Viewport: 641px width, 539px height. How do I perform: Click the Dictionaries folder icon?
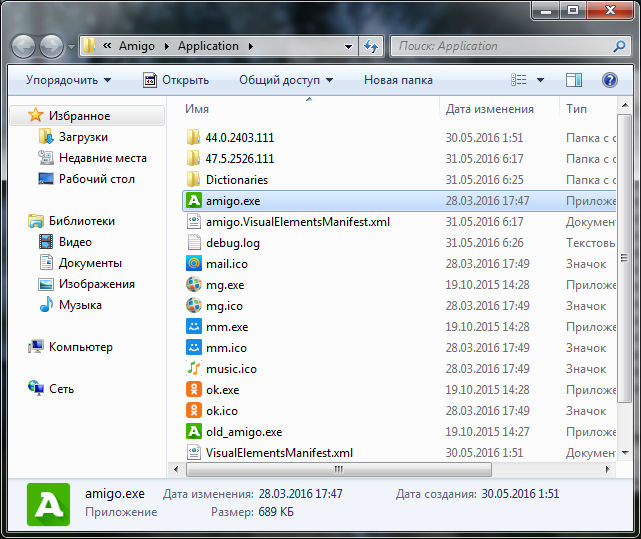click(193, 180)
